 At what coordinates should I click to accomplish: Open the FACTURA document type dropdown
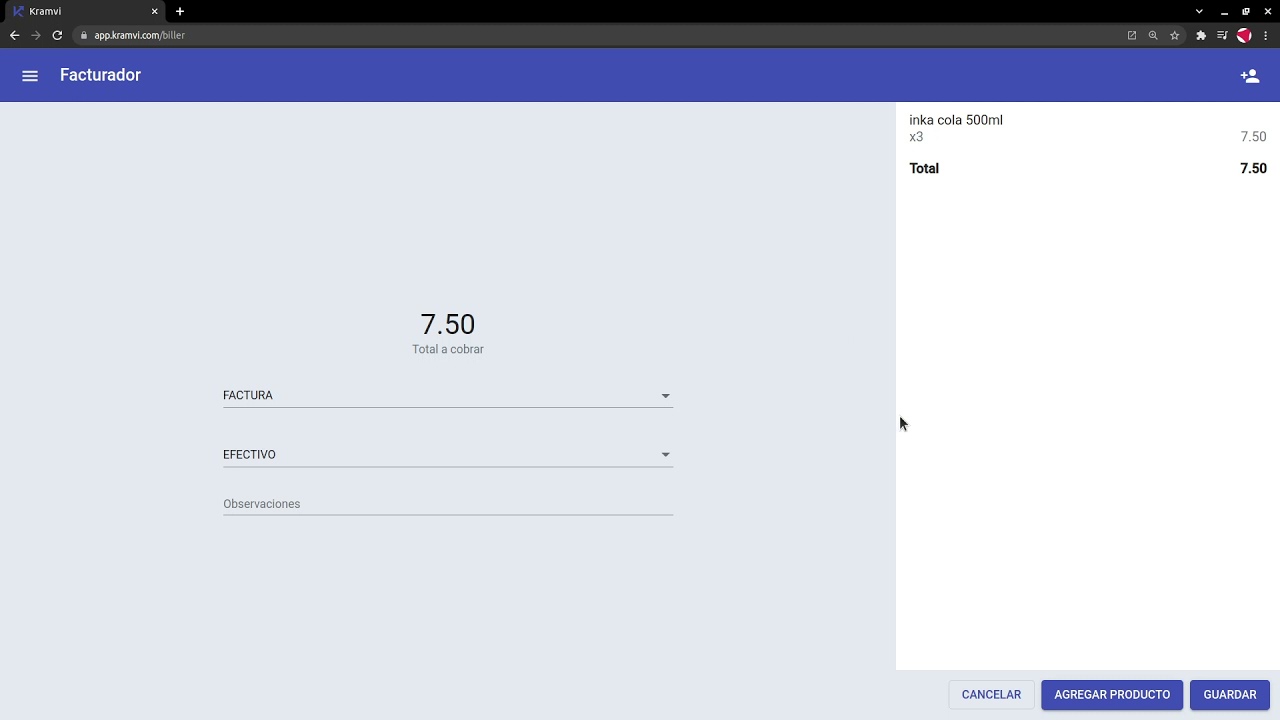(448, 395)
